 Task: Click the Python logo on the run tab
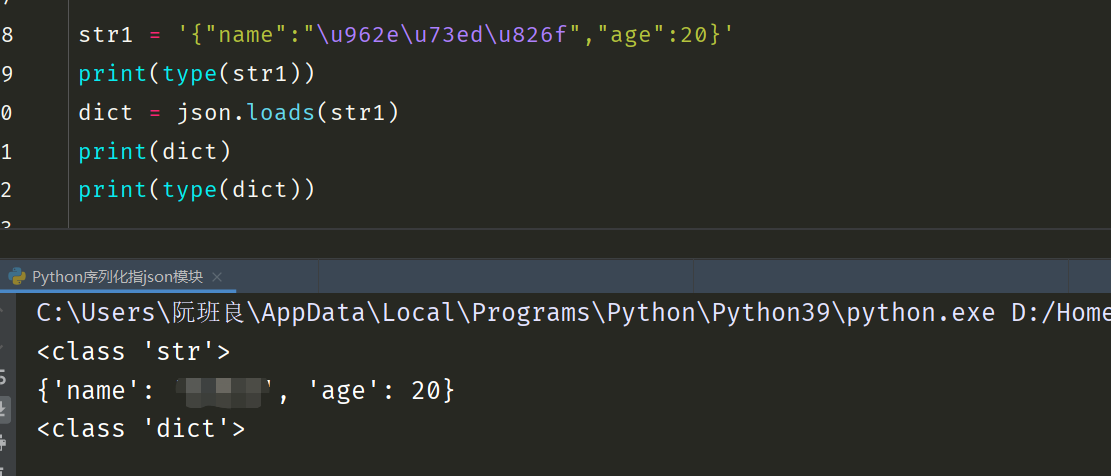click(x=17, y=277)
